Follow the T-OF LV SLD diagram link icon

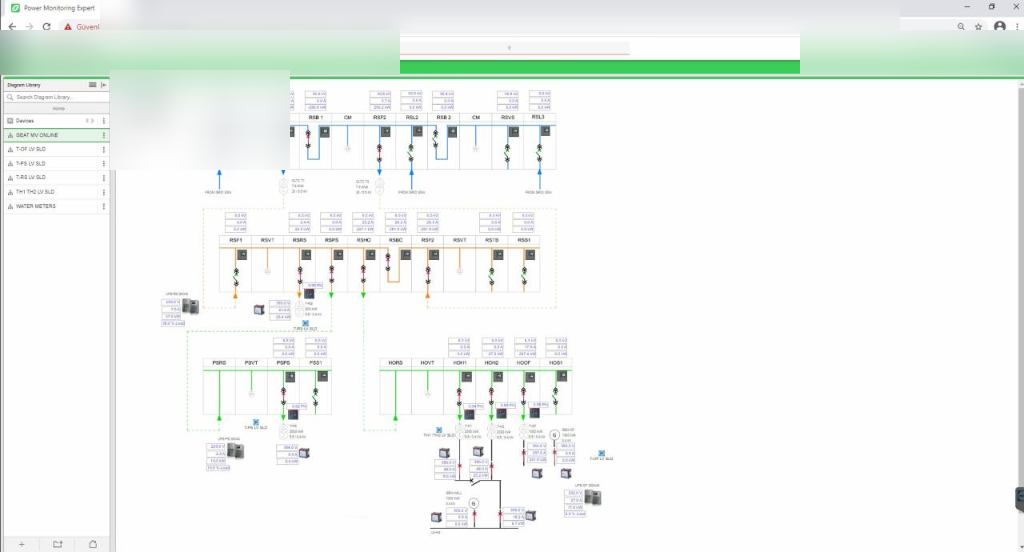tap(601, 453)
